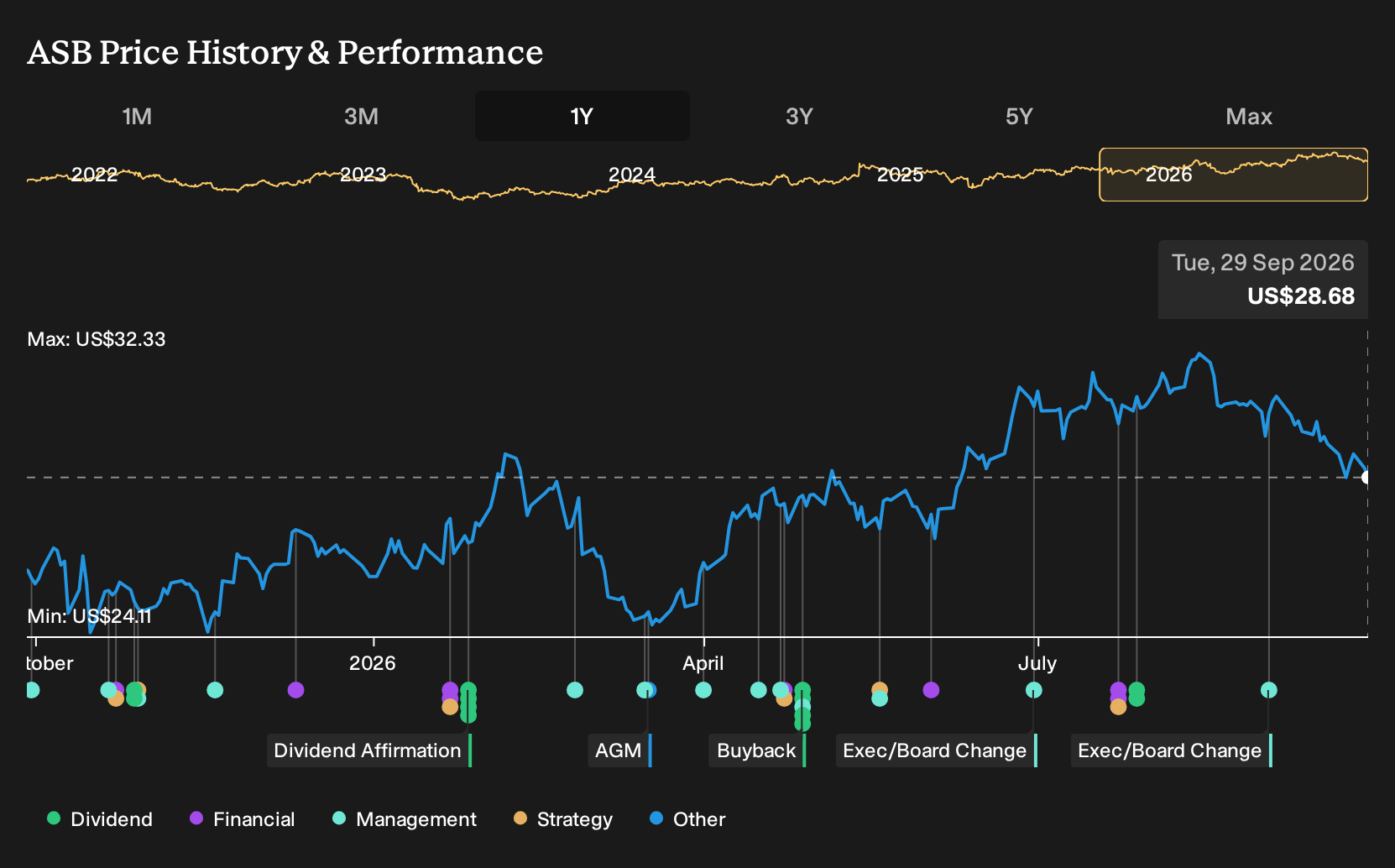Select the teal Management dot directly under April
Screen dimensions: 1395x868
pos(703,690)
